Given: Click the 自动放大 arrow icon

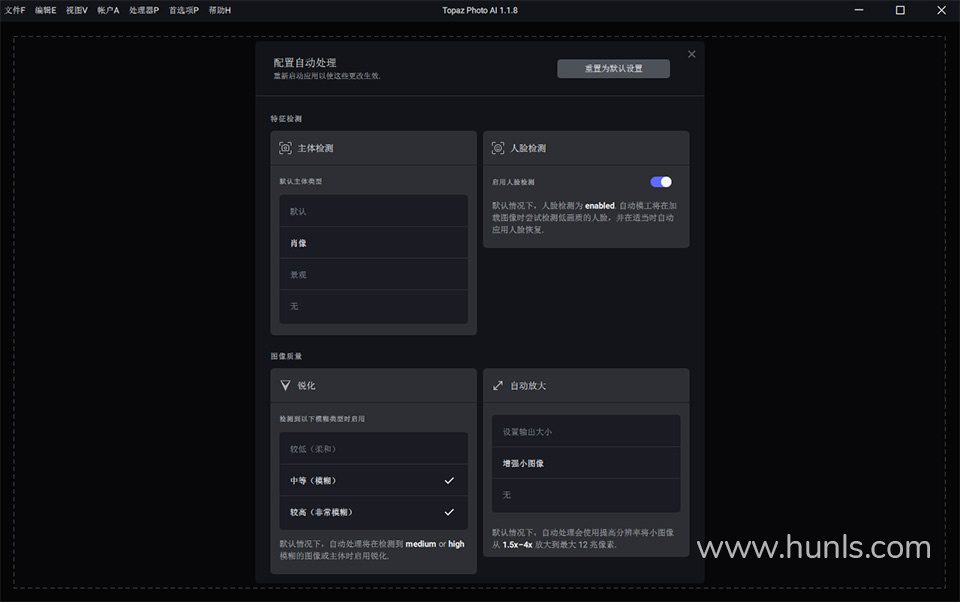Looking at the screenshot, I should point(498,385).
